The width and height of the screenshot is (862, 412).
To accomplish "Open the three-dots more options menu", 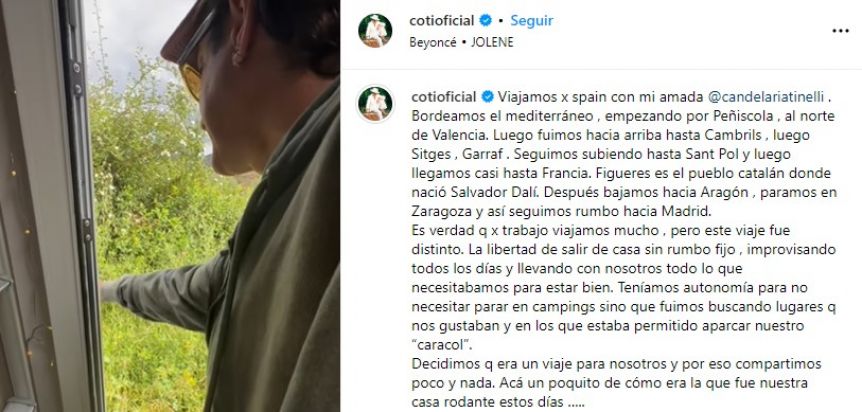I will [840, 31].
